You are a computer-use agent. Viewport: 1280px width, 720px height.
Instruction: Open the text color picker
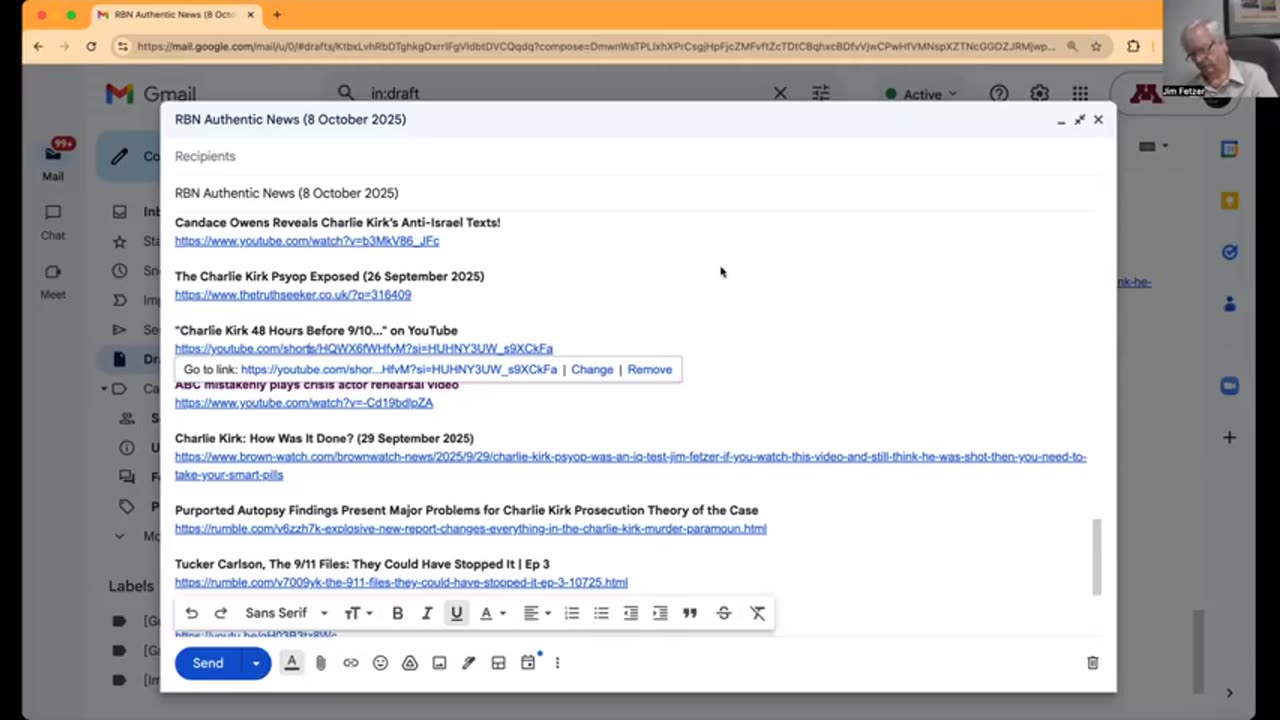491,613
